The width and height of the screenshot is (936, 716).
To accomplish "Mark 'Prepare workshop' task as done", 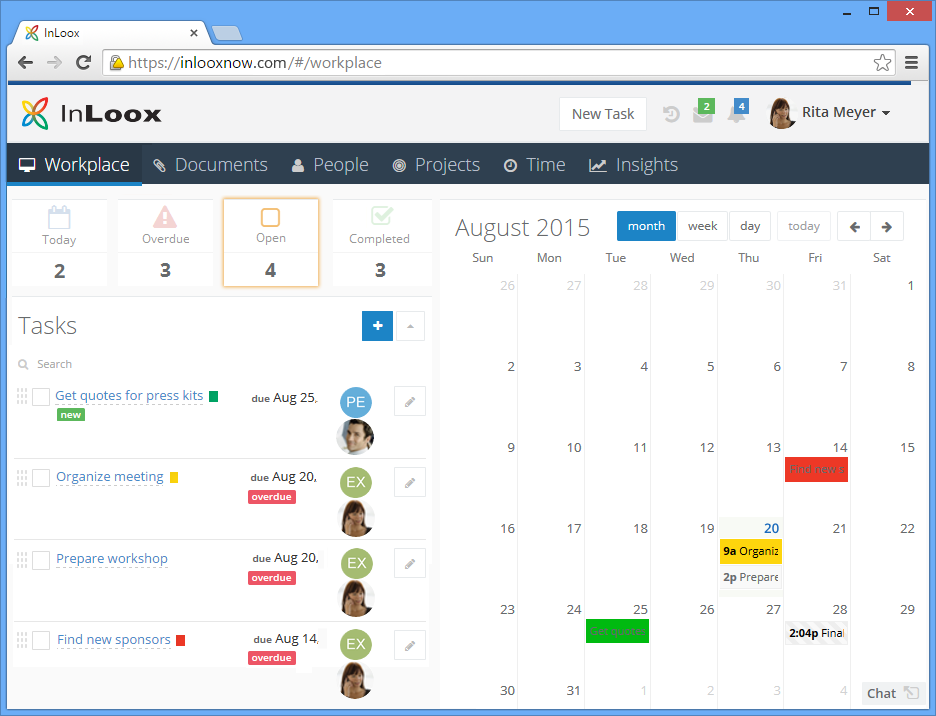I will [41, 560].
